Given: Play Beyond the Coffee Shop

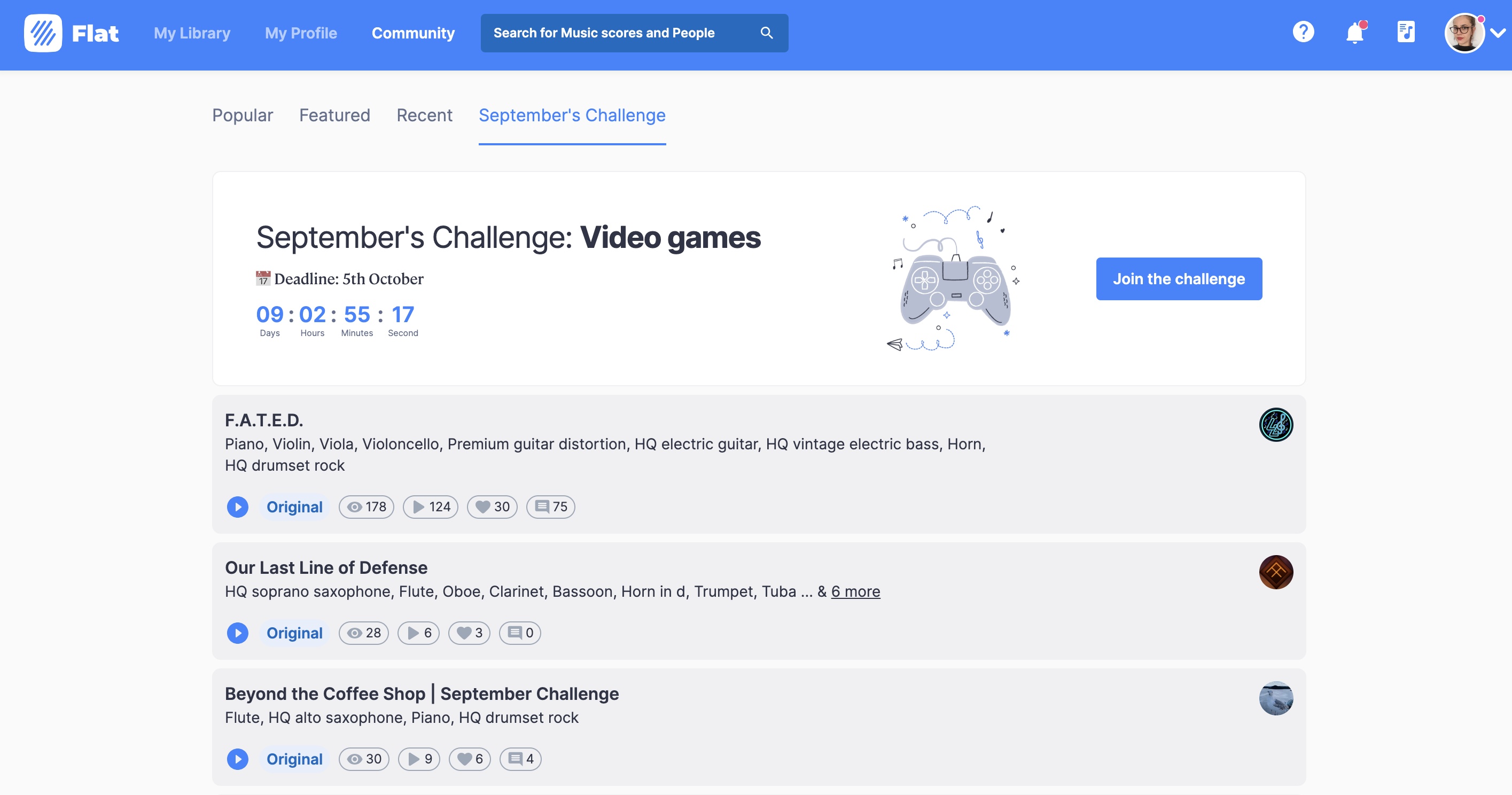Looking at the screenshot, I should click(238, 759).
